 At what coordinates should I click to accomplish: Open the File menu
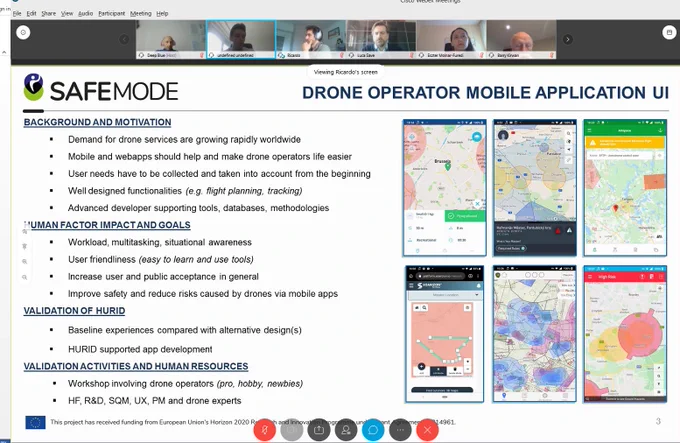(x=17, y=13)
